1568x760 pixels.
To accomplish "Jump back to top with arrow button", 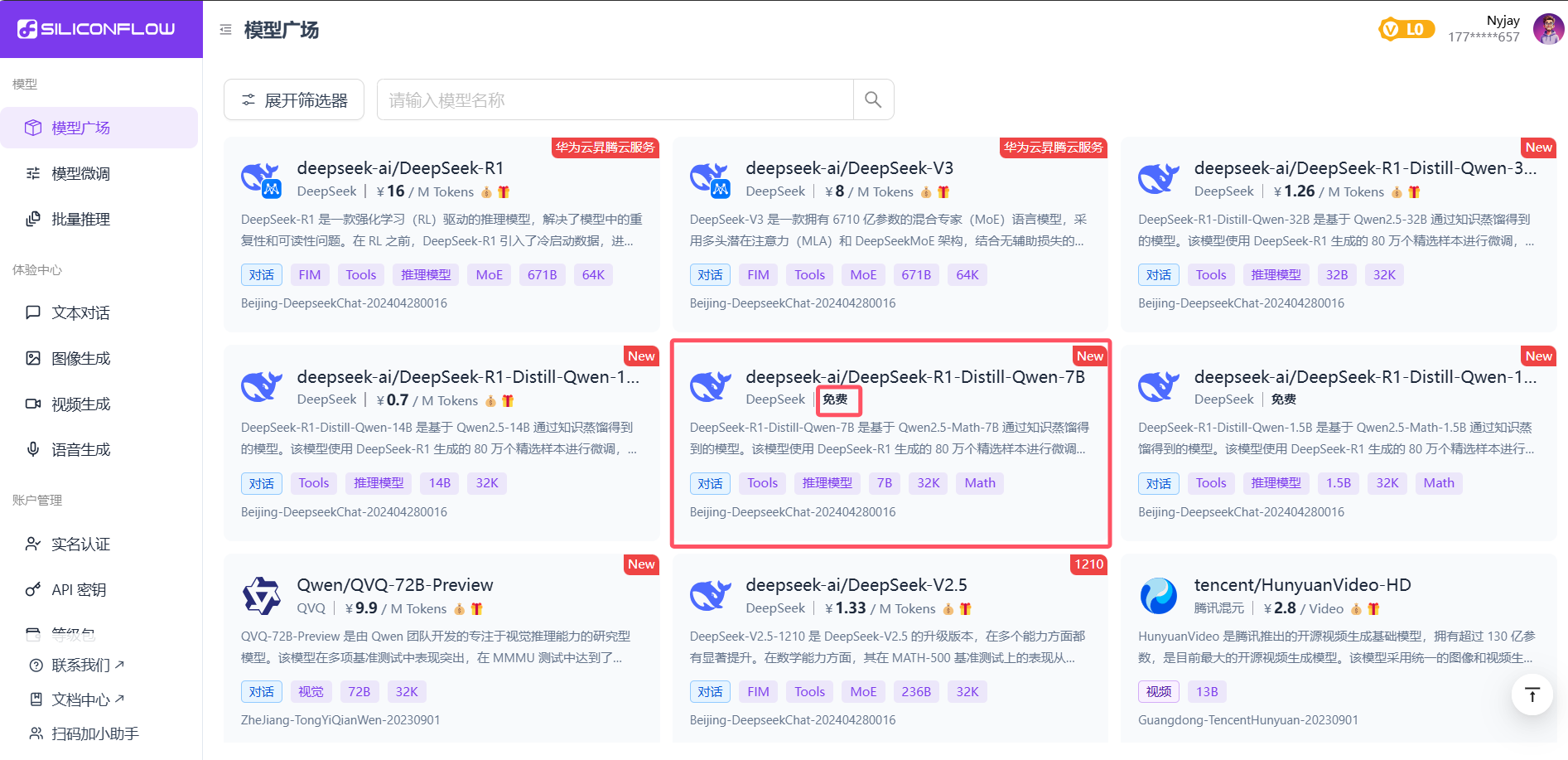I will click(x=1532, y=695).
